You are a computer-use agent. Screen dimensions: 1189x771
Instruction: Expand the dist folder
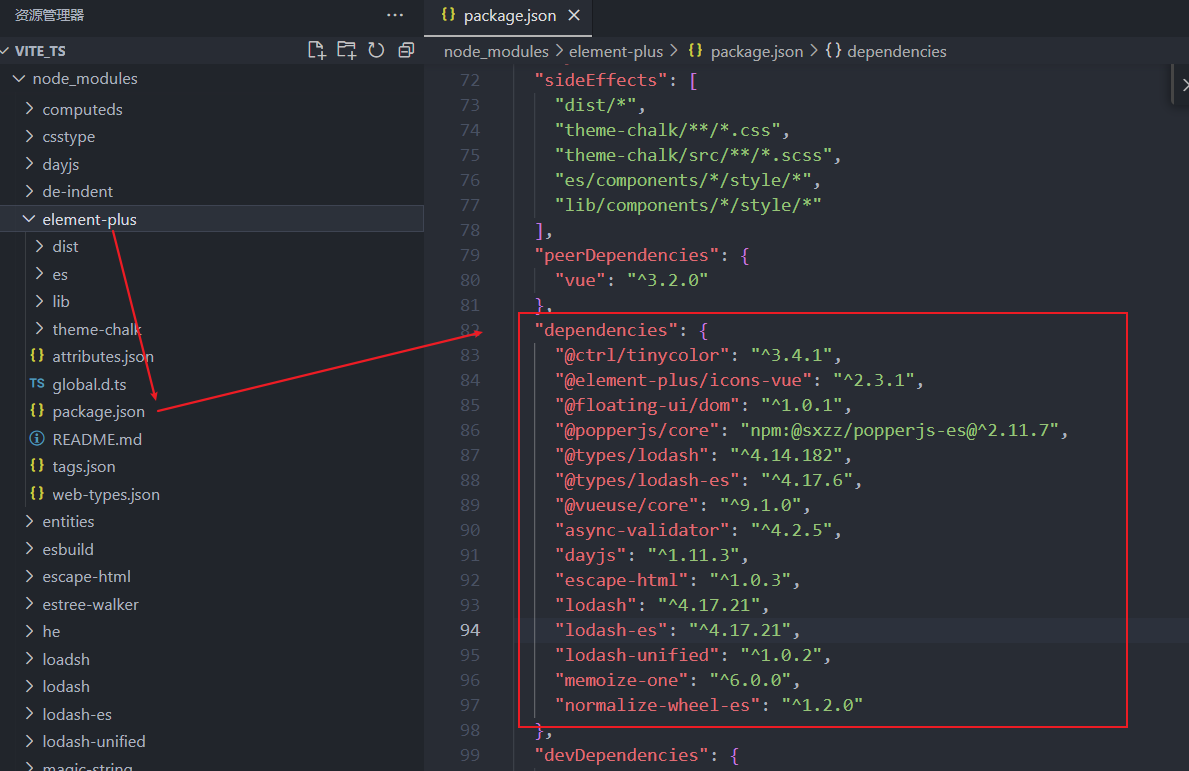(65, 247)
